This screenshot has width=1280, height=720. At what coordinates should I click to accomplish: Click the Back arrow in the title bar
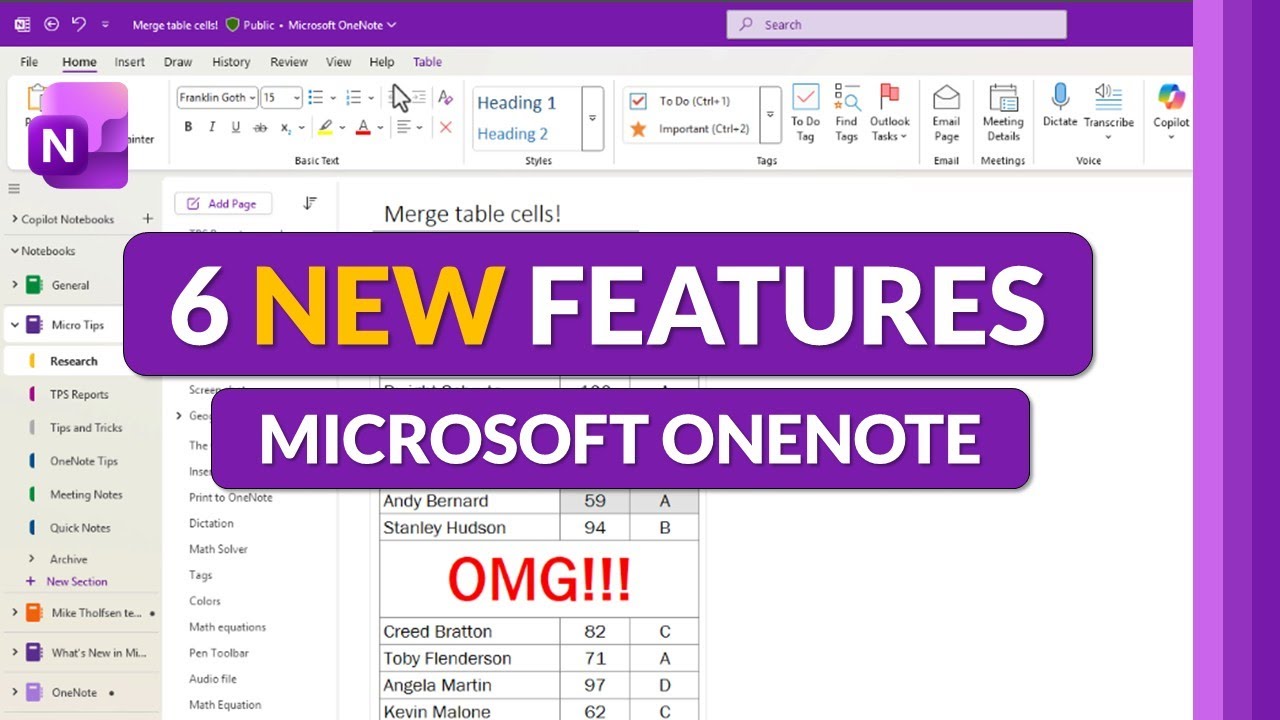coord(51,24)
